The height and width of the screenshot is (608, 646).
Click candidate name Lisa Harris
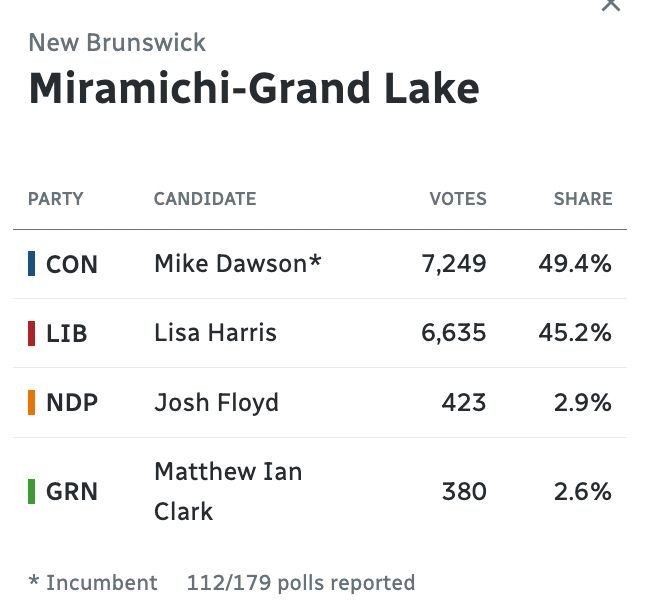coord(215,332)
